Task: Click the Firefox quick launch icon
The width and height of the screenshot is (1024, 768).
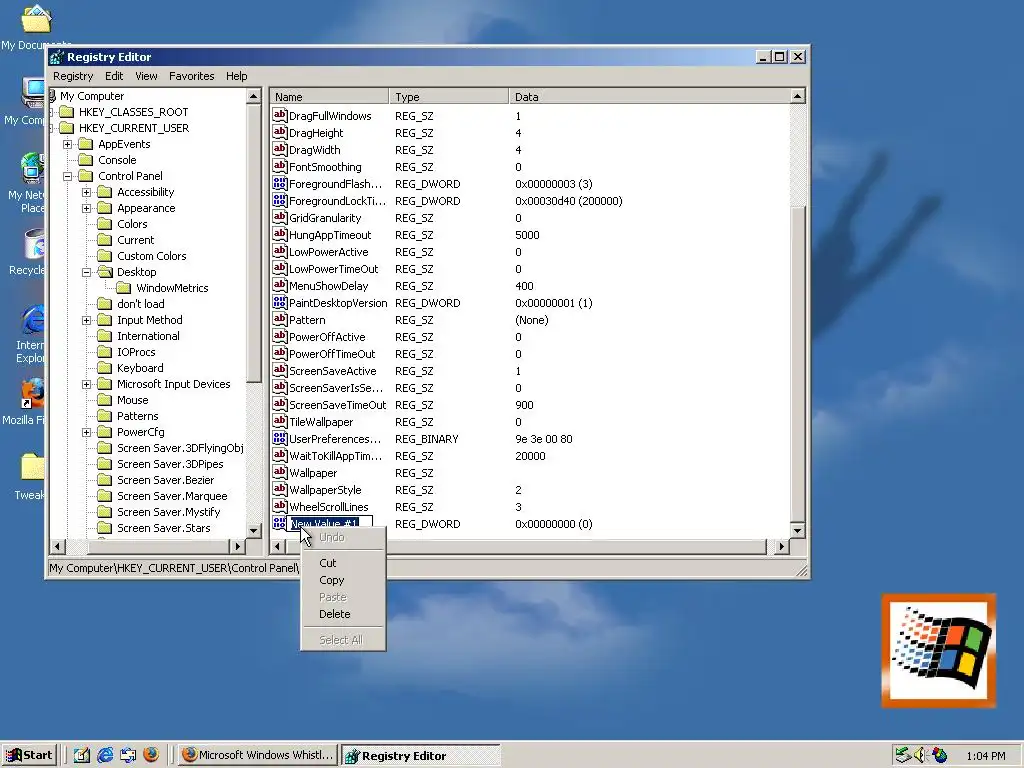Action: [x=151, y=755]
